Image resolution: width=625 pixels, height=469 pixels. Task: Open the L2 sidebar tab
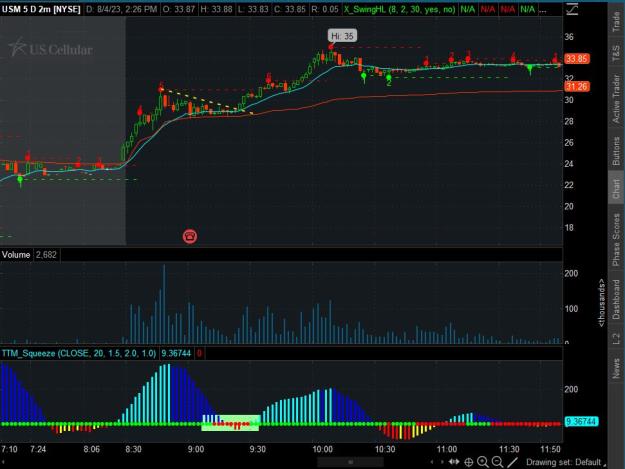[616, 339]
